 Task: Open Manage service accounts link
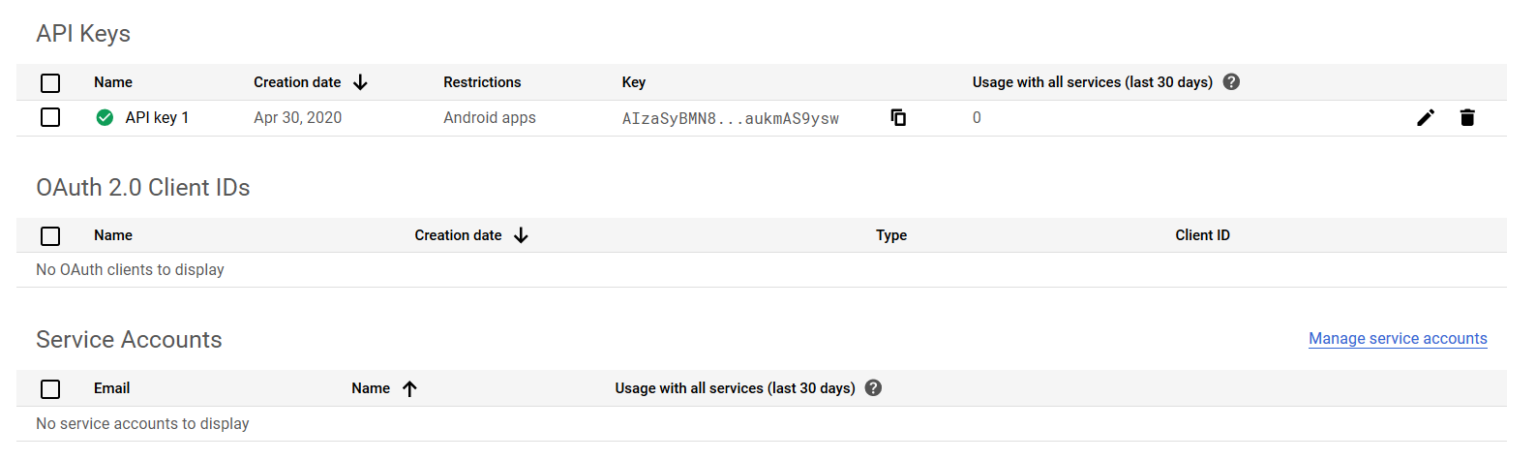point(1397,339)
